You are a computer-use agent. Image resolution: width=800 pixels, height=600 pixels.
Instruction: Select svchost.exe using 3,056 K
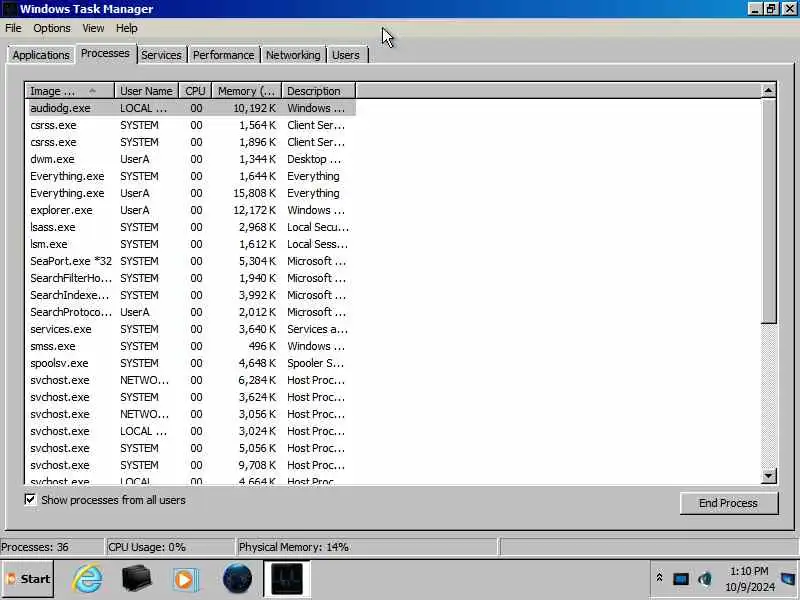click(190, 414)
